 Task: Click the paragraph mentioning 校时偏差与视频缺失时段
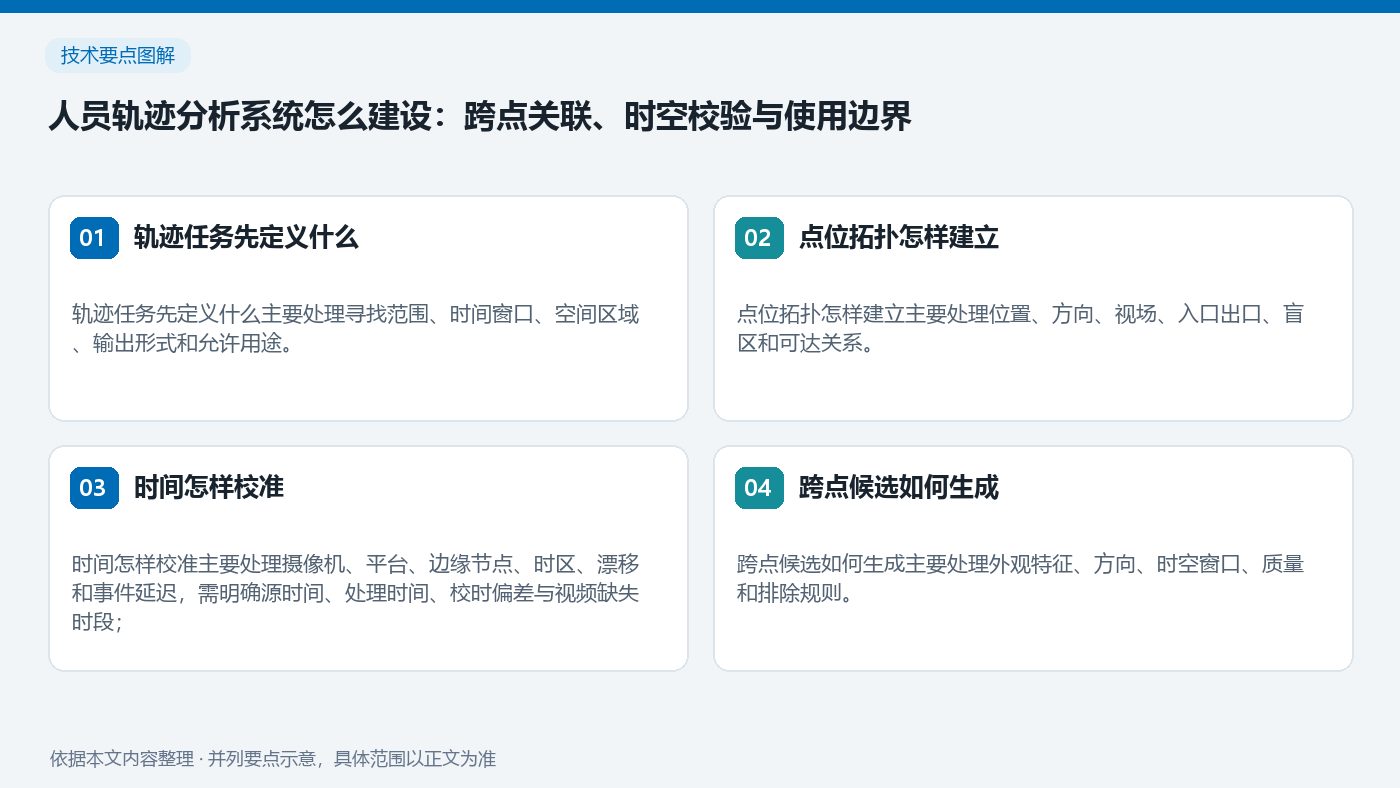[356, 593]
